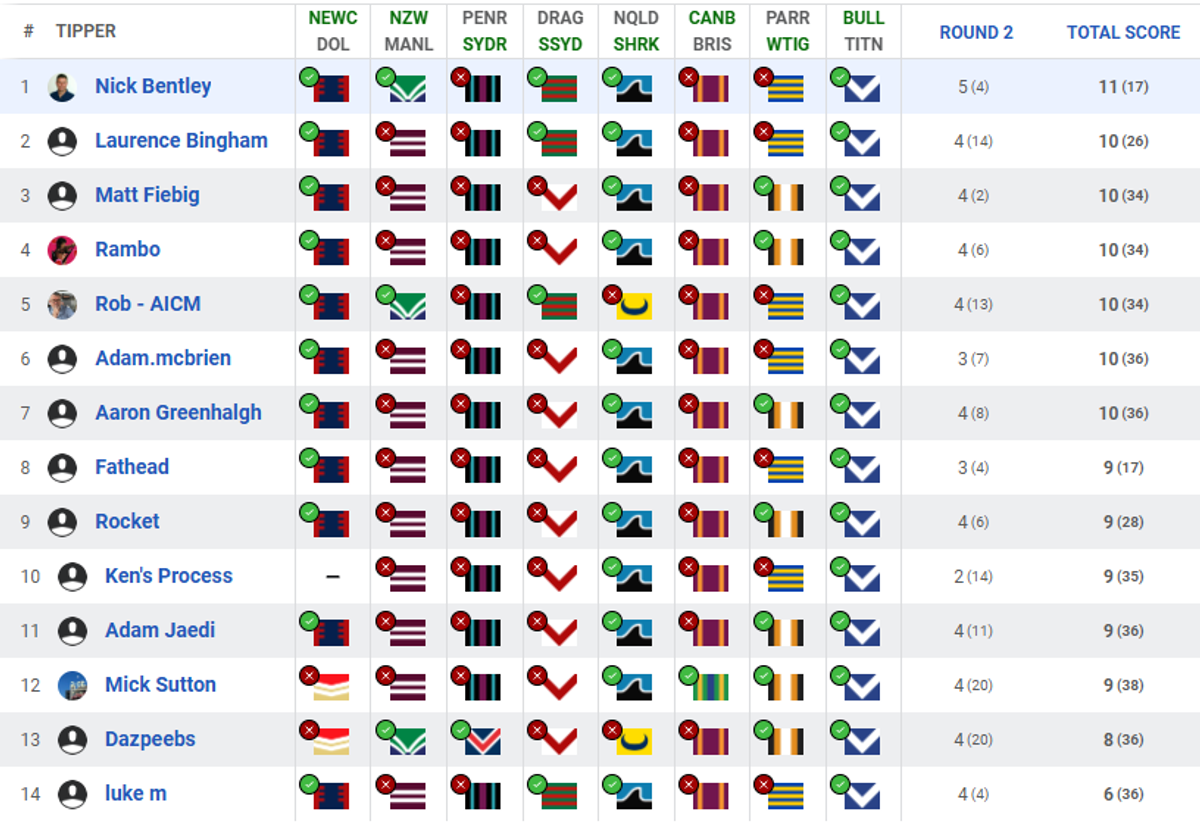Click Matt Fiebig's WTIG jersey tip icon

(782, 194)
